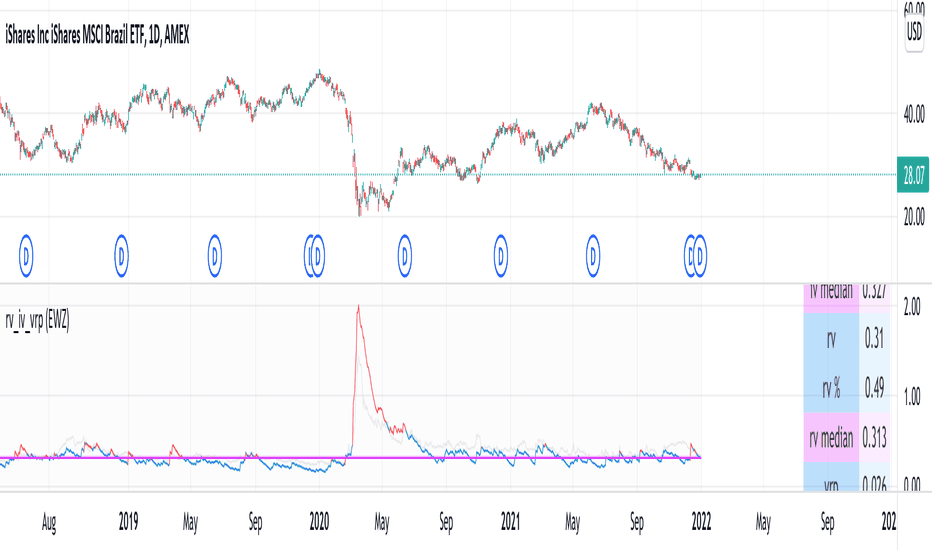932x550 pixels.
Task: Select the dividend marker just before 2021
Action: (500, 256)
